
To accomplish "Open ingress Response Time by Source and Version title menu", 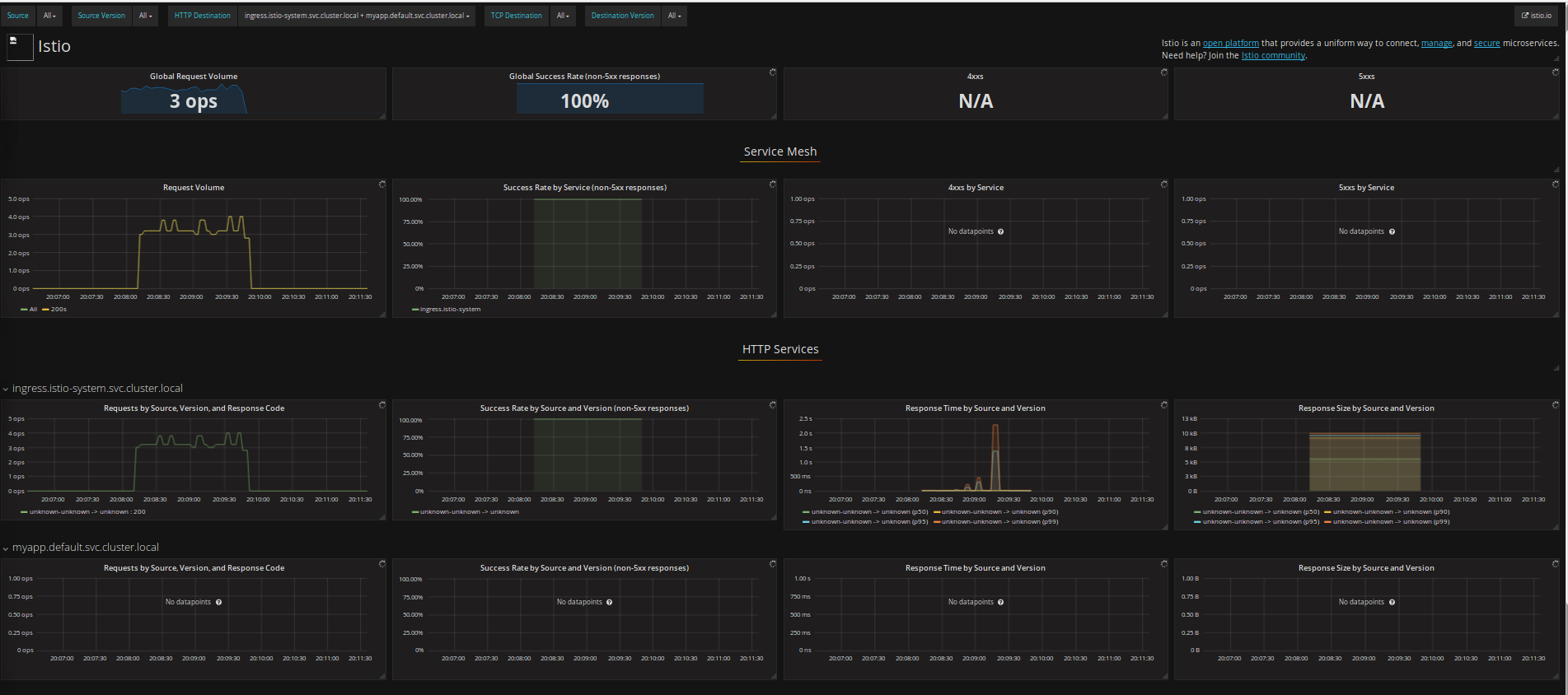I will (x=975, y=408).
